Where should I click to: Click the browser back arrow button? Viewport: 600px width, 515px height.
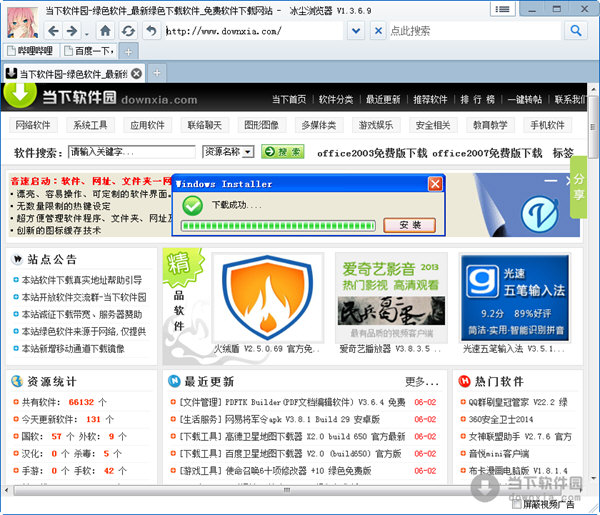click(54, 31)
